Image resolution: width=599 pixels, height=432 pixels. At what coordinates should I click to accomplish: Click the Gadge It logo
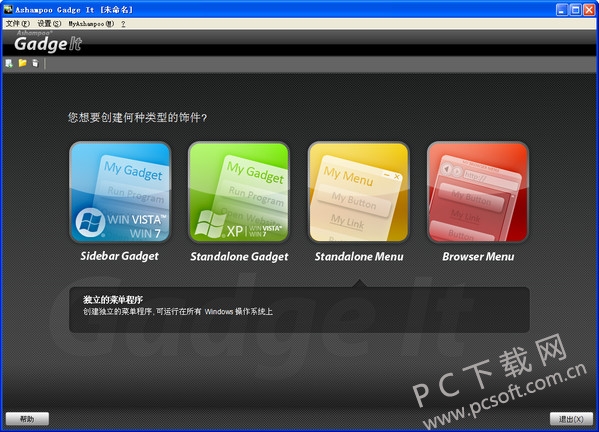48,42
